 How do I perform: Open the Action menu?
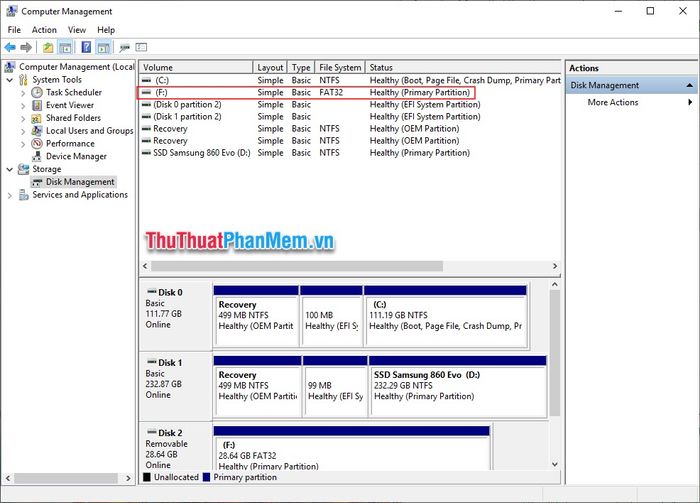coord(44,30)
